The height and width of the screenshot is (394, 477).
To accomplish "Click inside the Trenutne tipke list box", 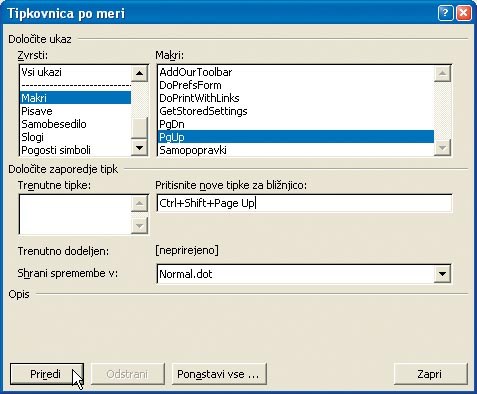I will click(75, 214).
